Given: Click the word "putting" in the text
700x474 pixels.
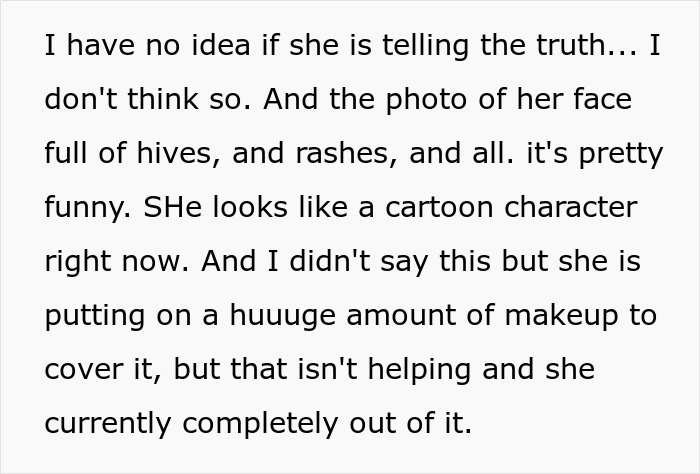Looking at the screenshot, I should (91, 315).
